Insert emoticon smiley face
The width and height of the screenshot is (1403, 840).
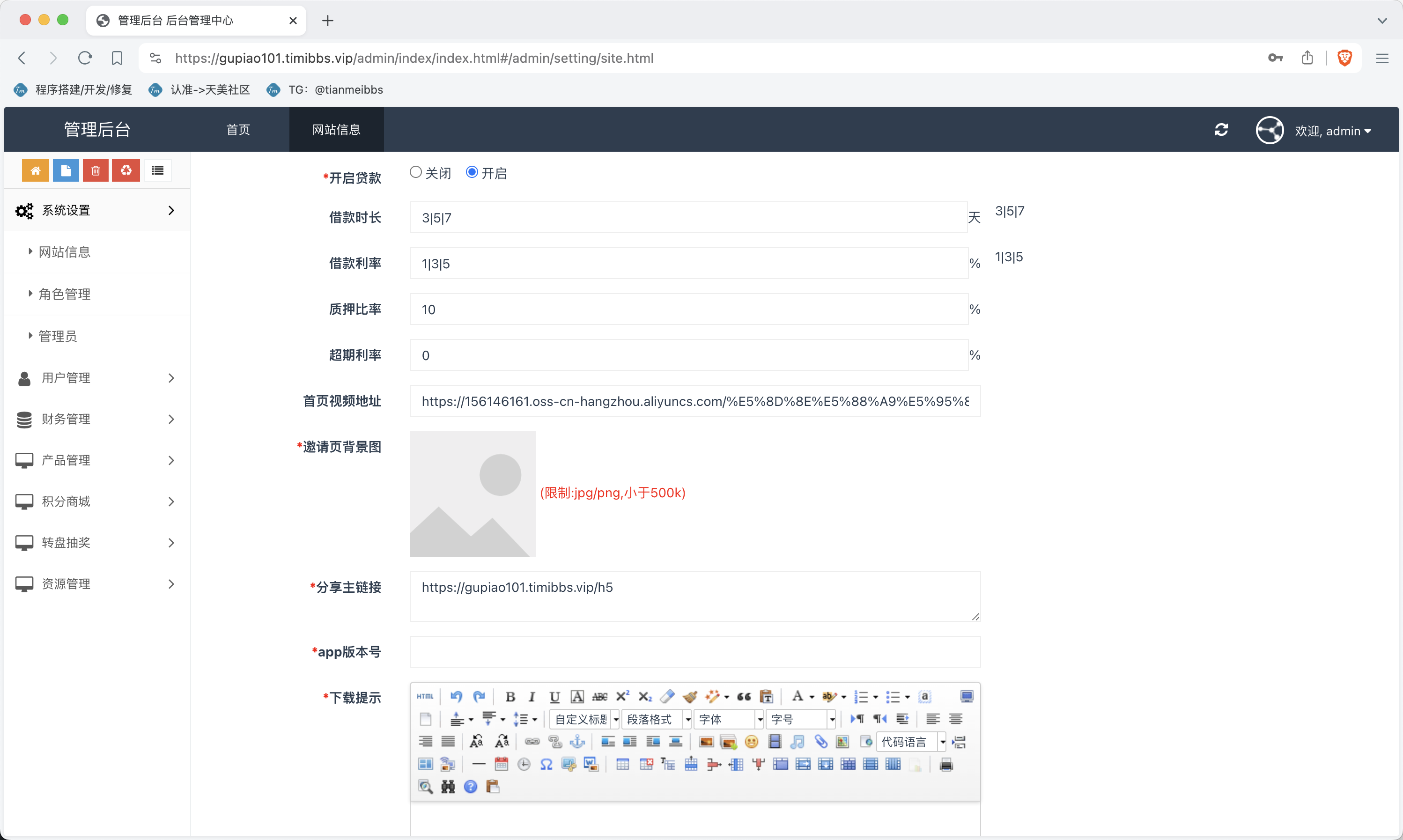click(751, 742)
